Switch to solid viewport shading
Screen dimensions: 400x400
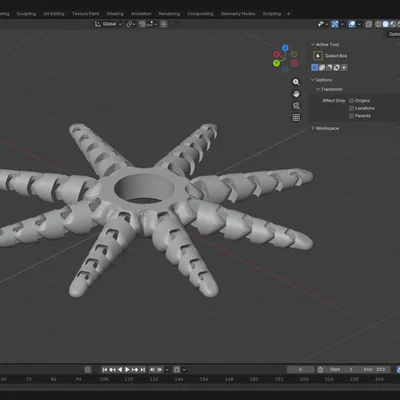coord(385,24)
